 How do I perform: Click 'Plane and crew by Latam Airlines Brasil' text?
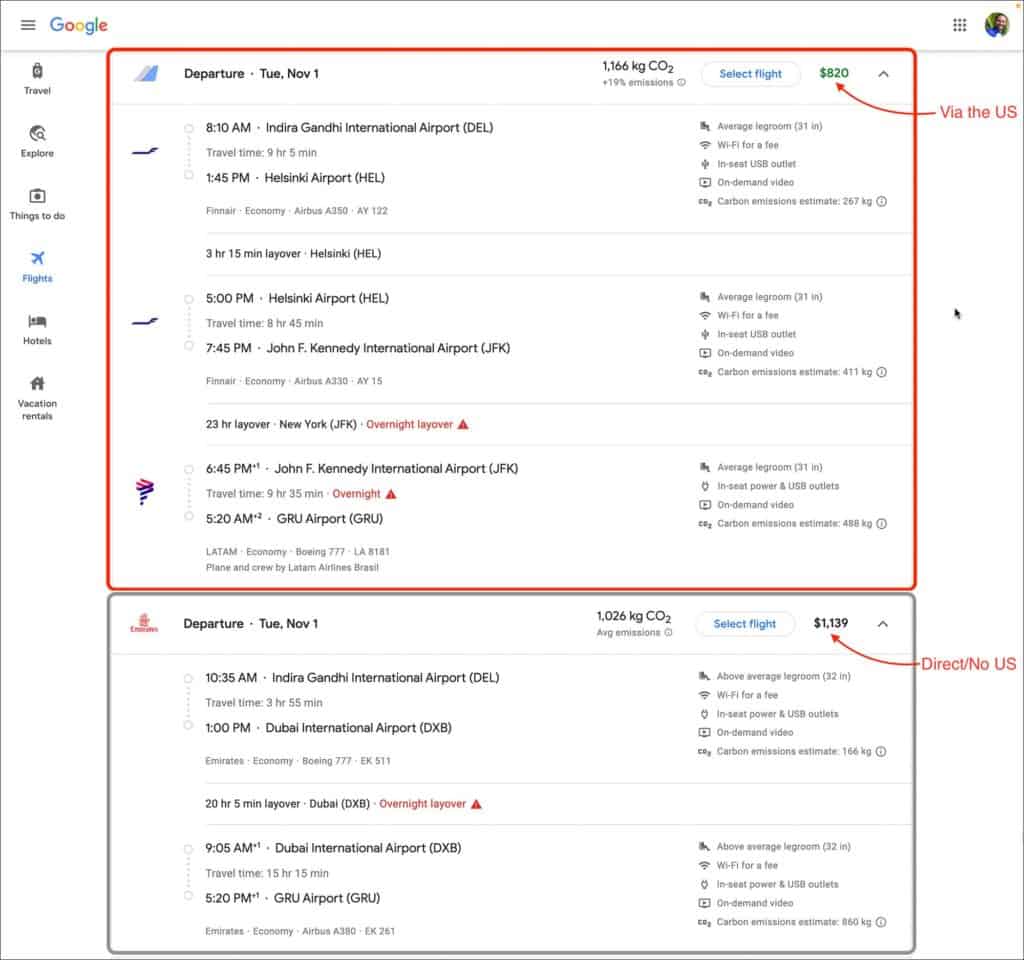(x=292, y=568)
